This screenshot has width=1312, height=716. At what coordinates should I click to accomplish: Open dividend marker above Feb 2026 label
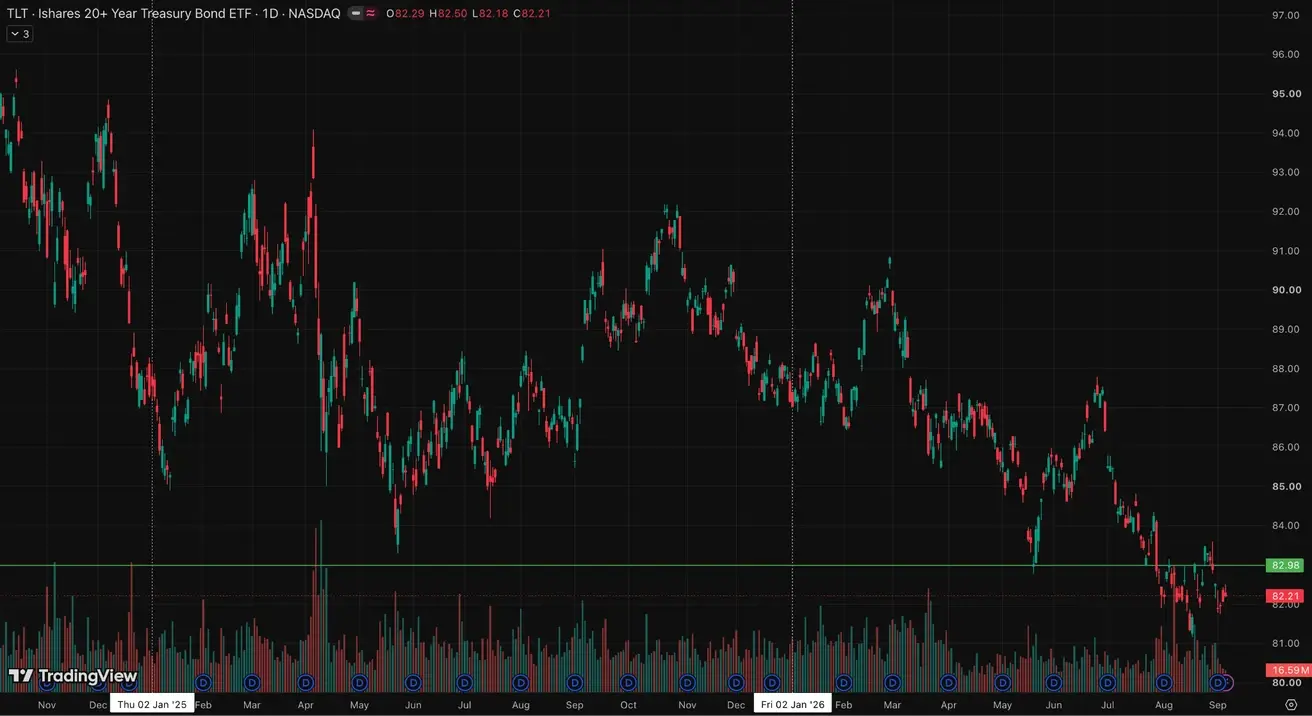click(844, 682)
